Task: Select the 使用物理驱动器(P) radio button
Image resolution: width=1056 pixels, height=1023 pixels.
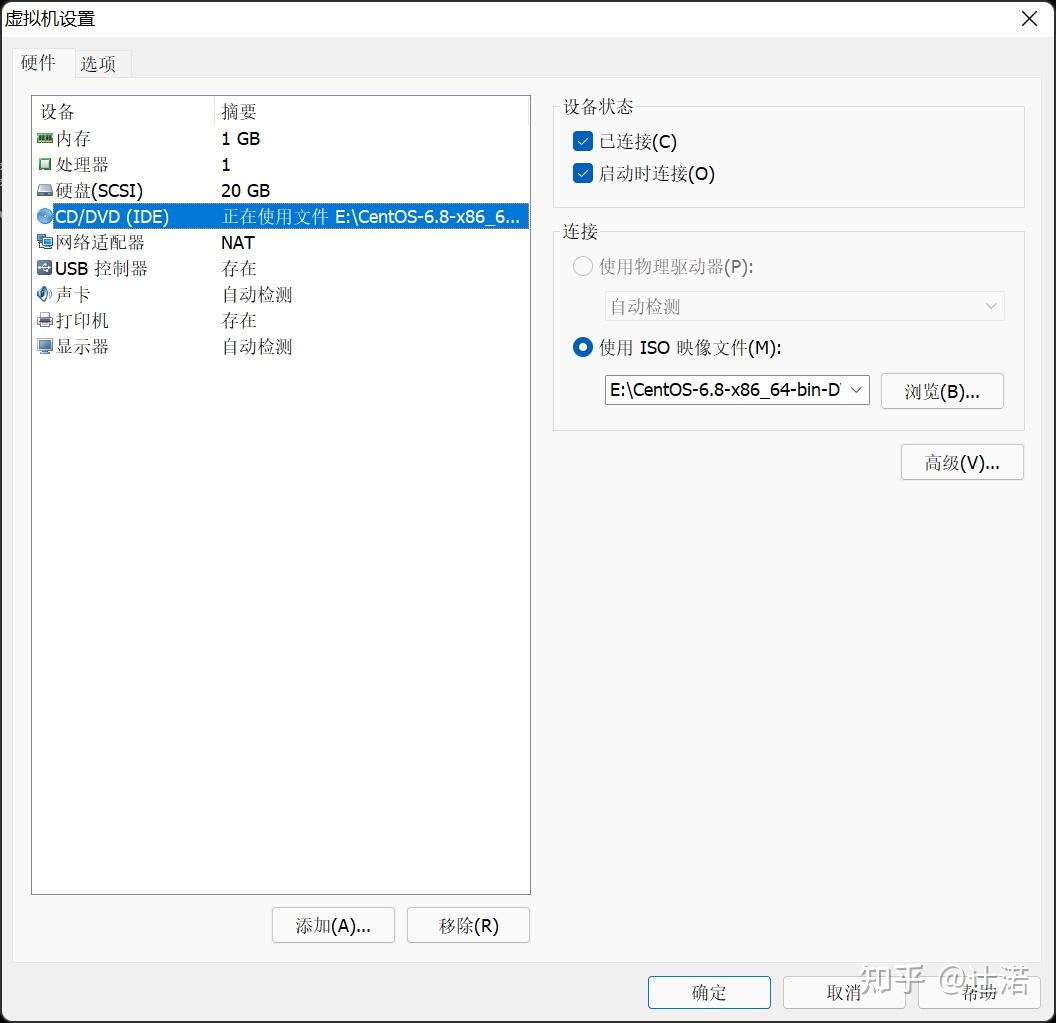Action: coord(582,266)
